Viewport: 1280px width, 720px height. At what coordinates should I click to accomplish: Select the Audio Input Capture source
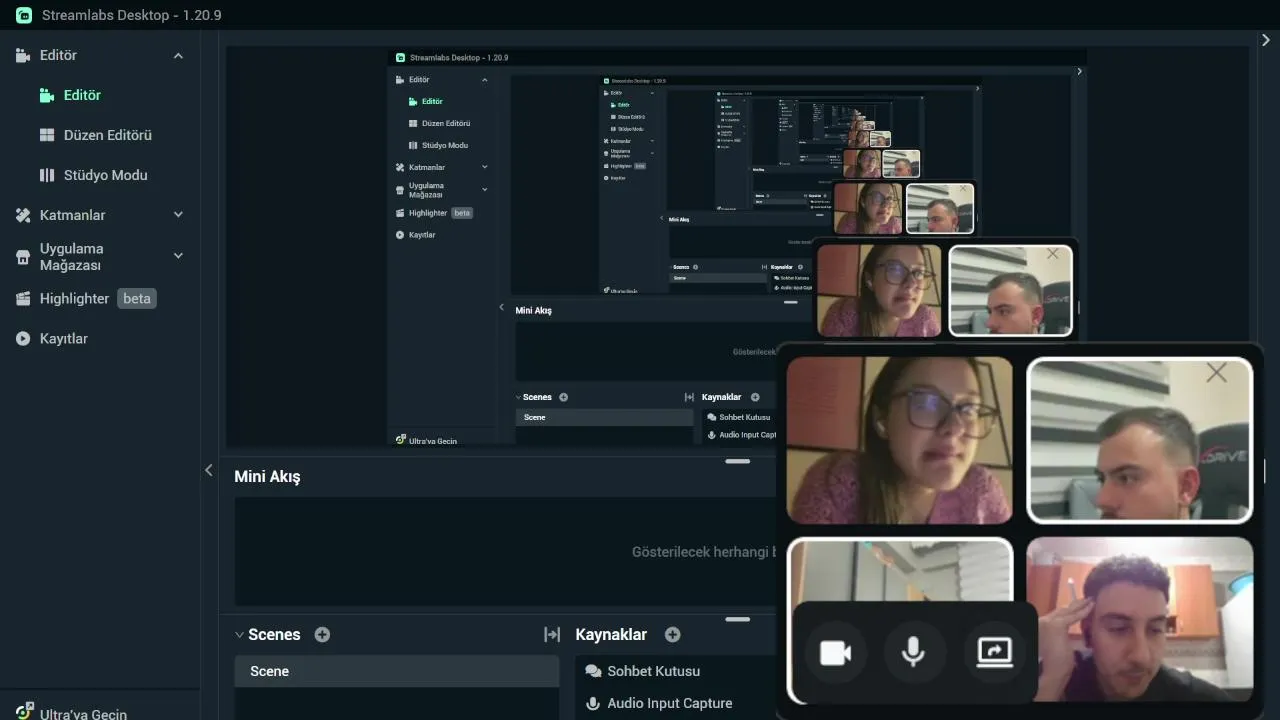(669, 703)
